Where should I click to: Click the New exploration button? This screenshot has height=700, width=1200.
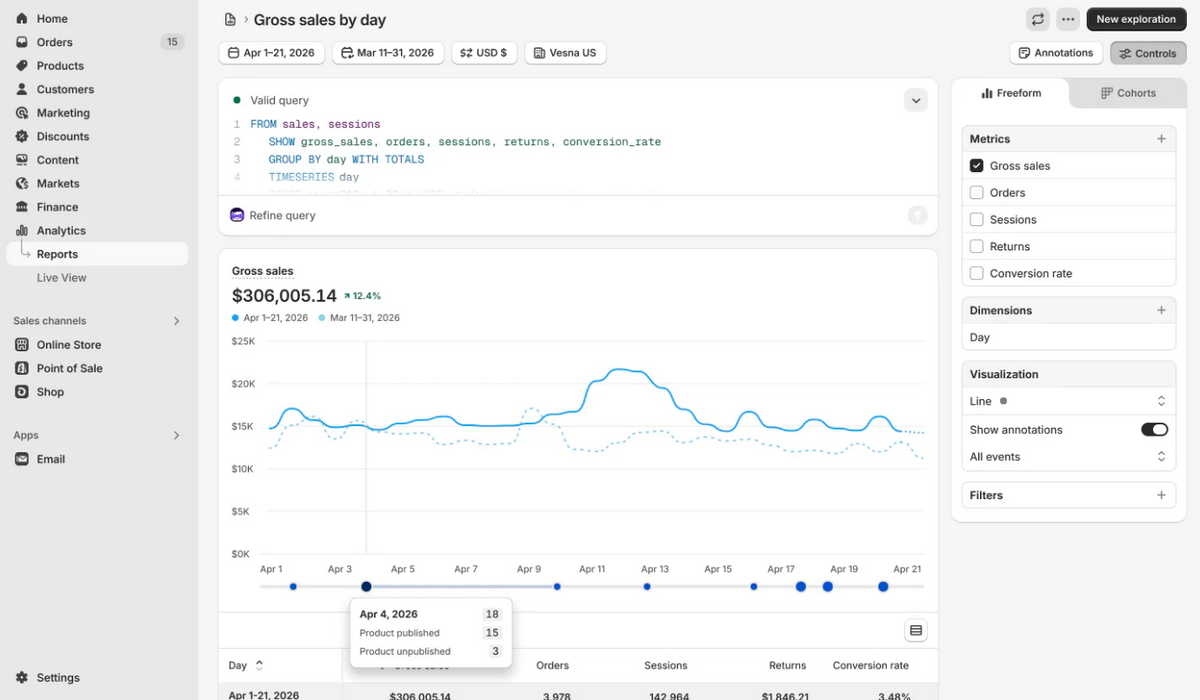point(1136,19)
